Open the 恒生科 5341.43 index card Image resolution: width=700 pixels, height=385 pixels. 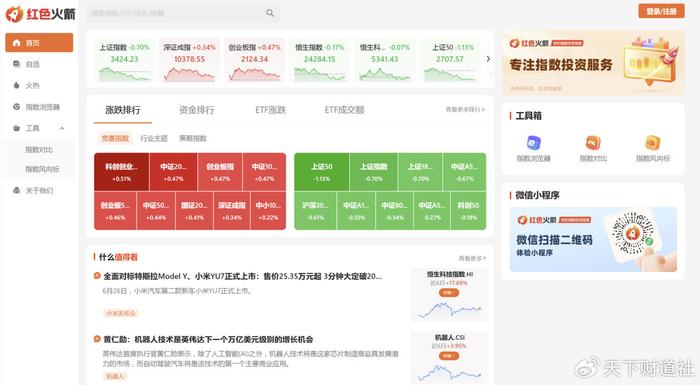tap(385, 61)
